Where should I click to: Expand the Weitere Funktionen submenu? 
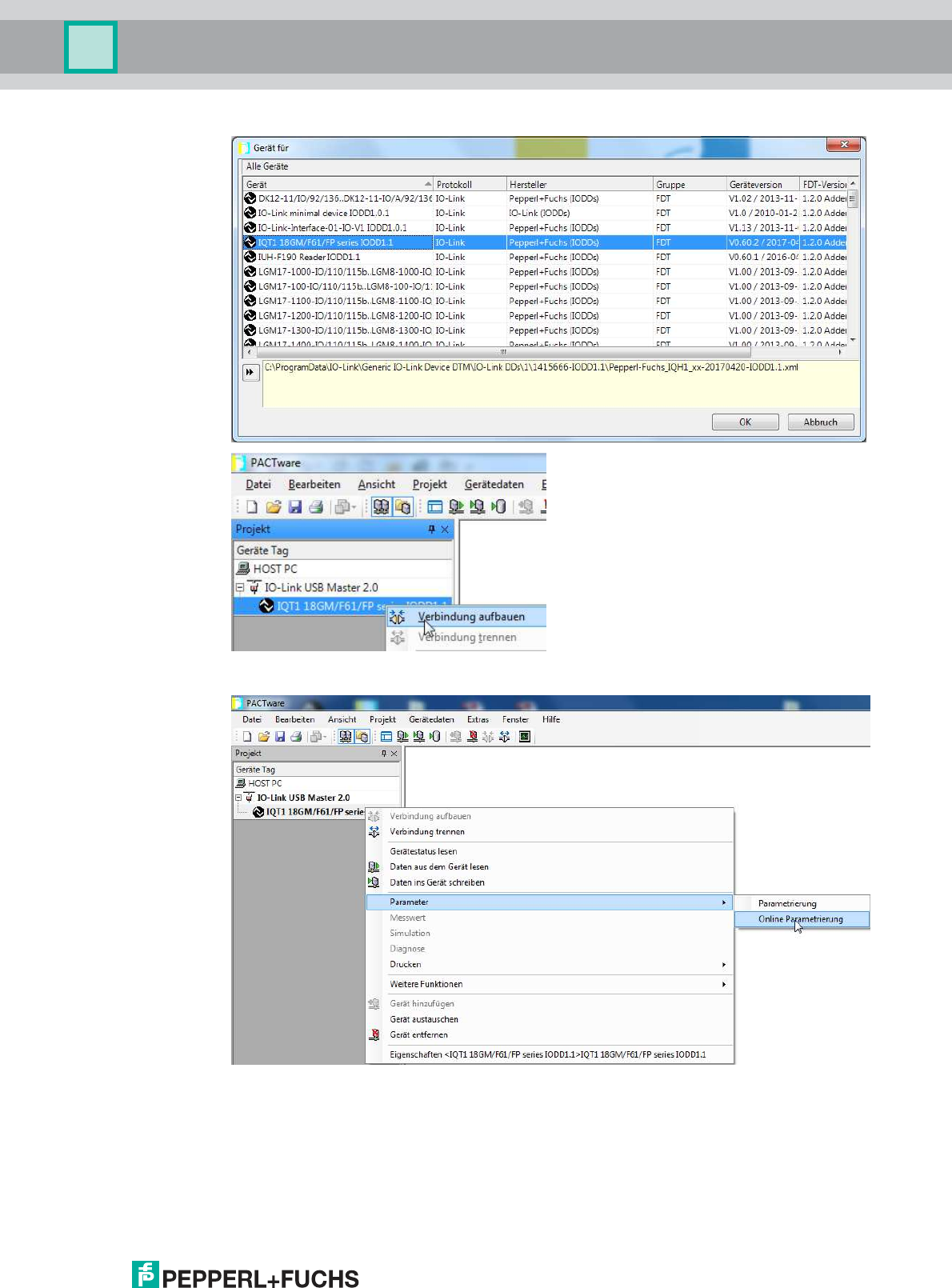pos(550,984)
